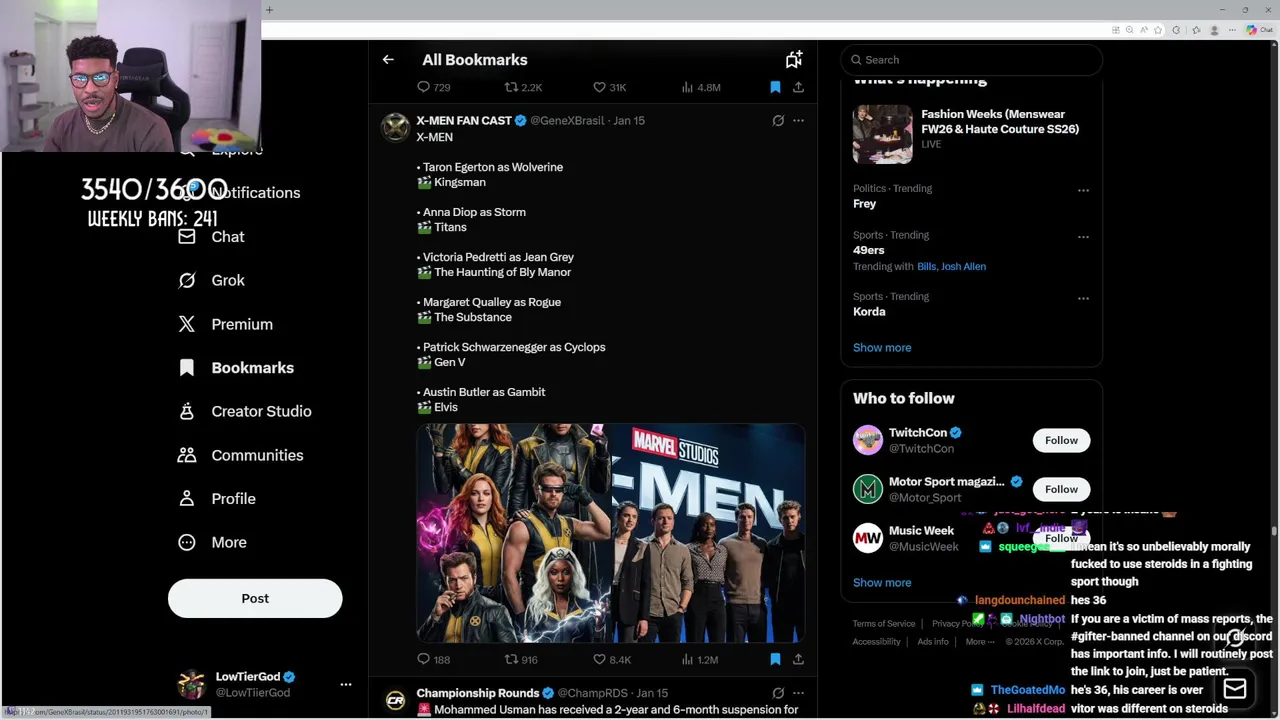1280x720 pixels.
Task: Go back using the back arrow
Action: [x=388, y=60]
